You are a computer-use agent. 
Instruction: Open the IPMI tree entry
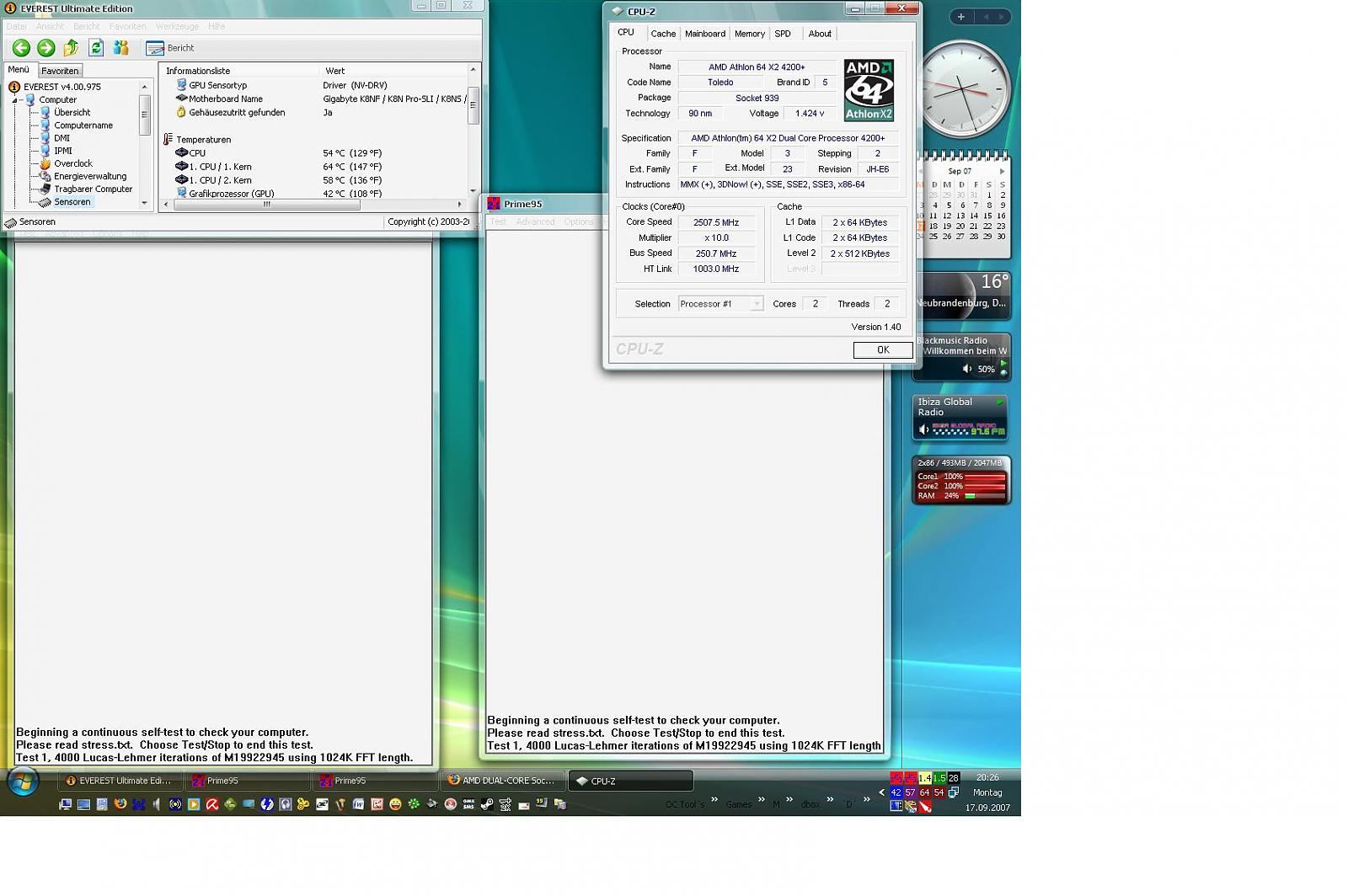(x=56, y=151)
